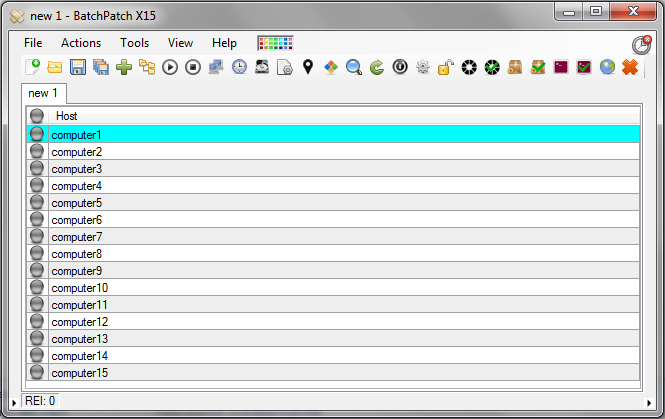Click the "REI: 0" status bar entry
The width and height of the screenshot is (665, 419).
pyautogui.click(x=40, y=401)
